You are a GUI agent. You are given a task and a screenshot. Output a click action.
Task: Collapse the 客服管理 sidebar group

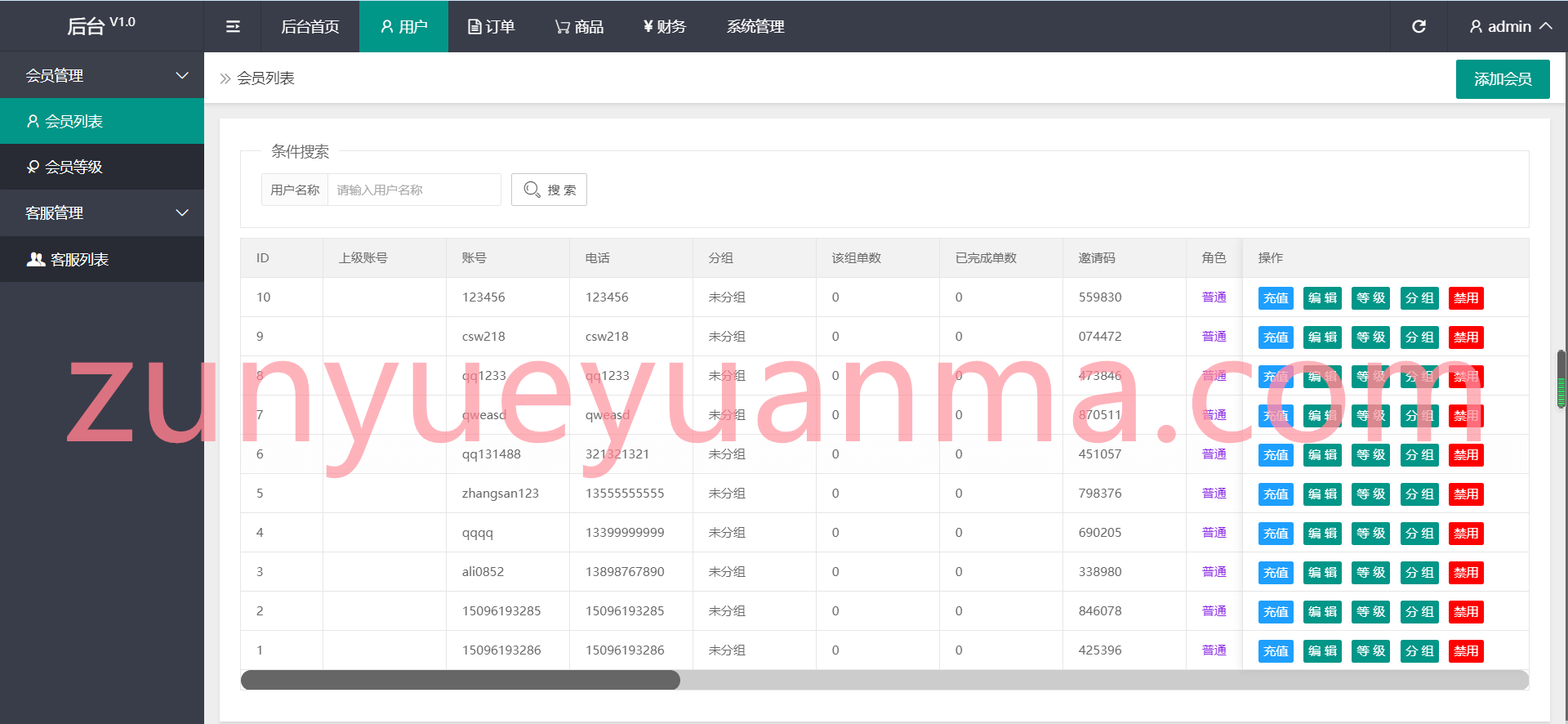tap(102, 212)
